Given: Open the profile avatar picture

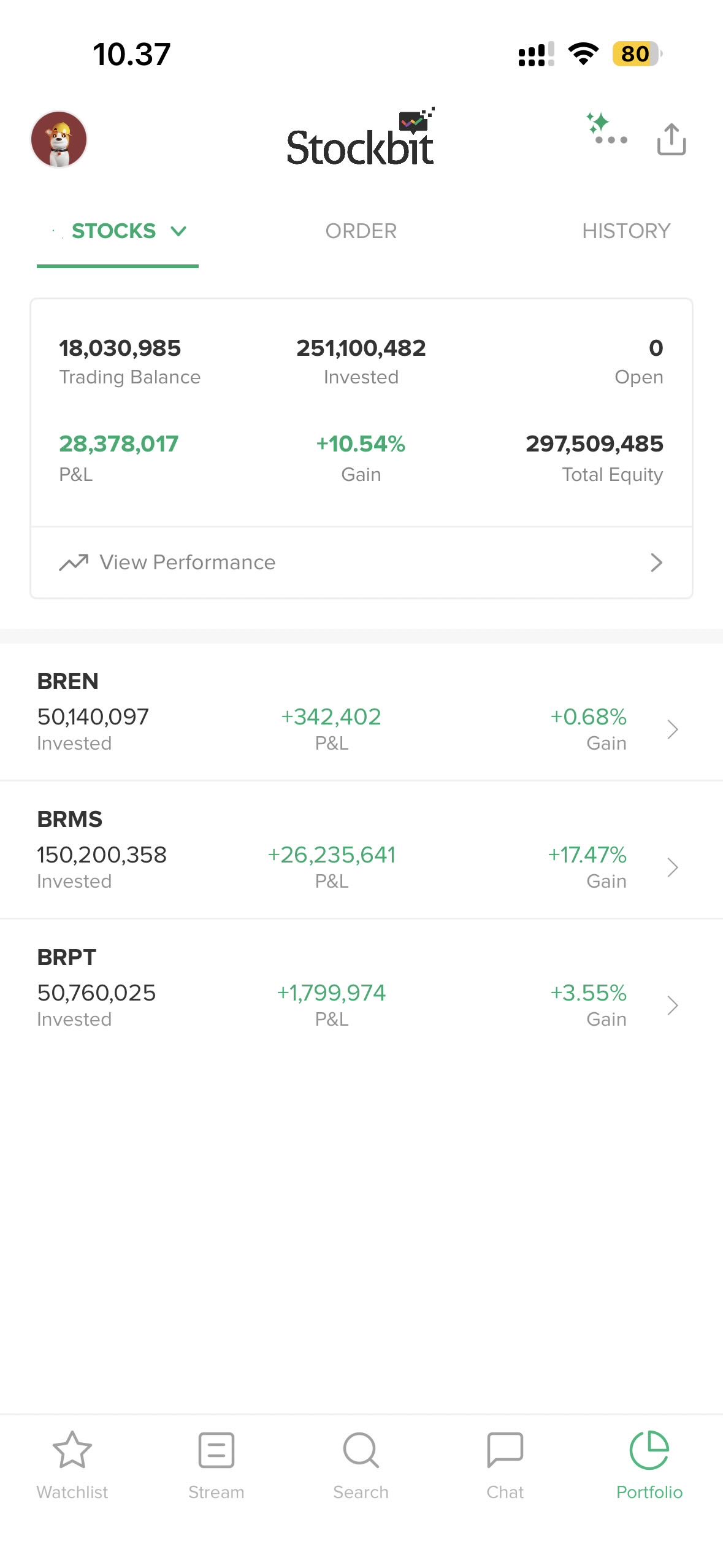Looking at the screenshot, I should pos(59,139).
